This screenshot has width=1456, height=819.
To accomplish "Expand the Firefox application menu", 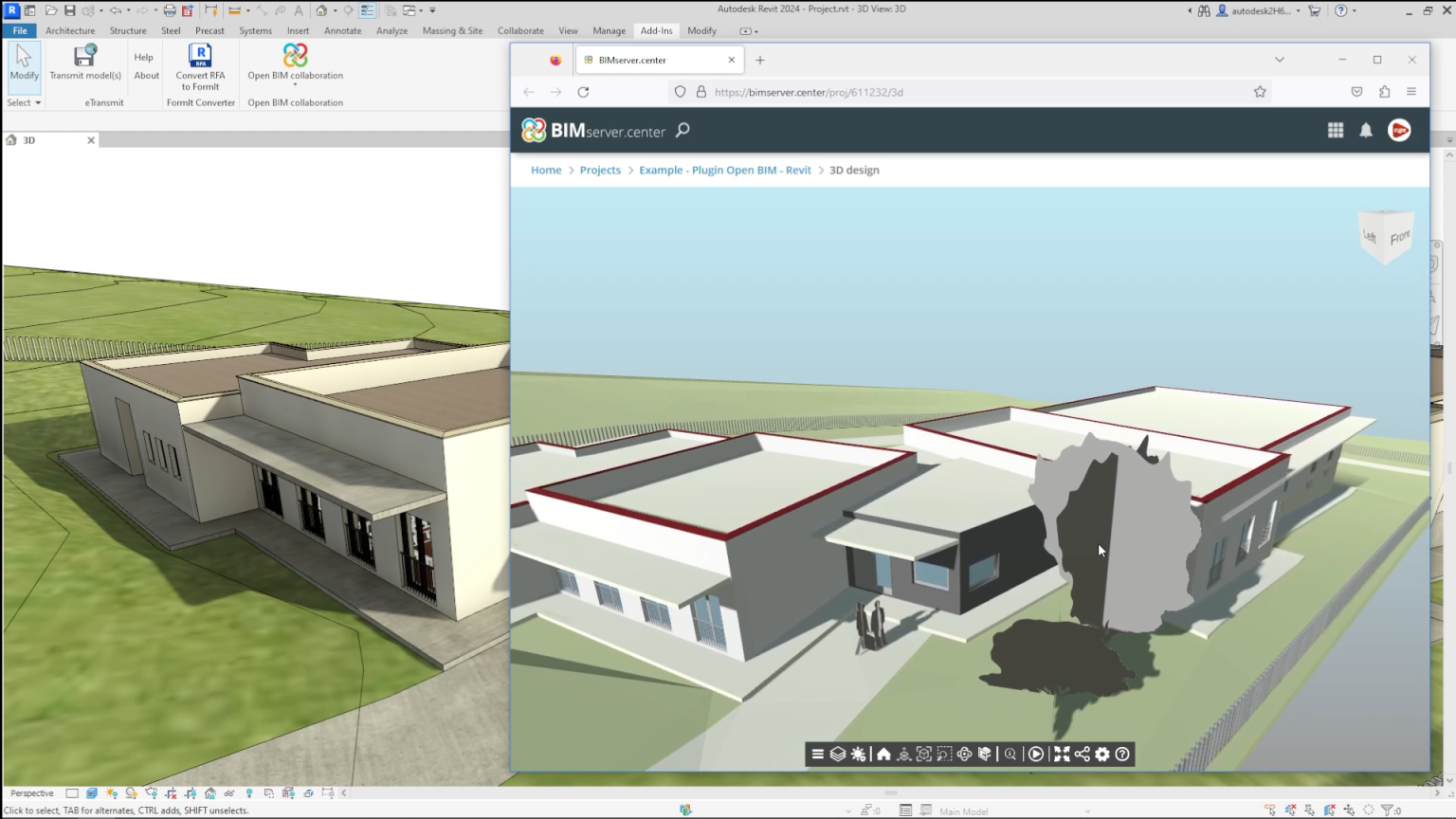I will [x=1411, y=92].
